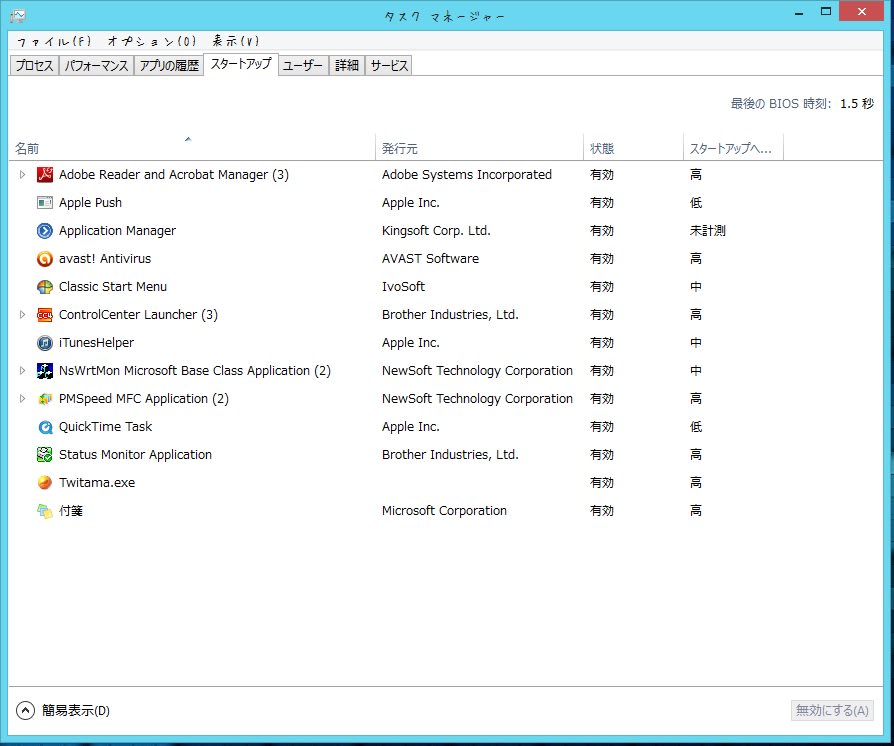Click NewSoft Technology Corporation in PMSpeed row
894x746 pixels.
477,398
